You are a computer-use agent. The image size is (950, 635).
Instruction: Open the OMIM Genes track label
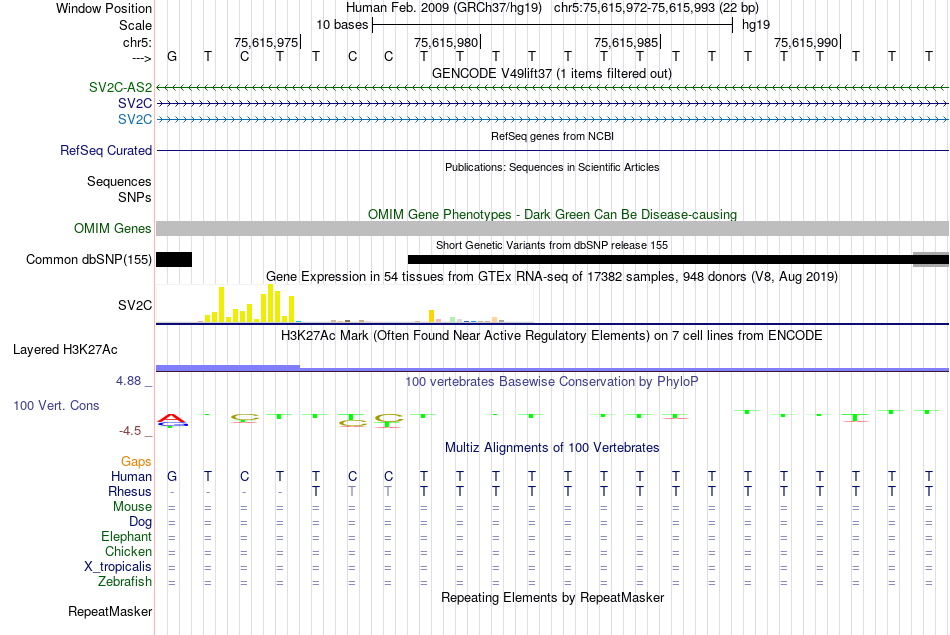112,228
